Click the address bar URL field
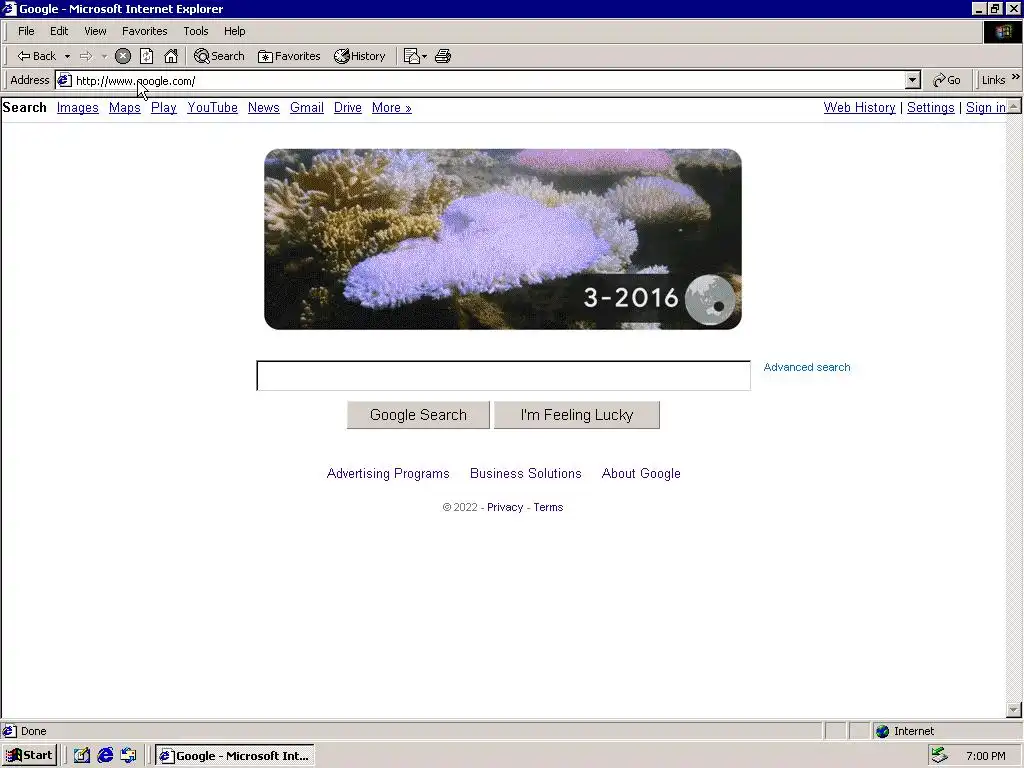Screen dimensions: 1024x768 pyautogui.click(x=489, y=80)
